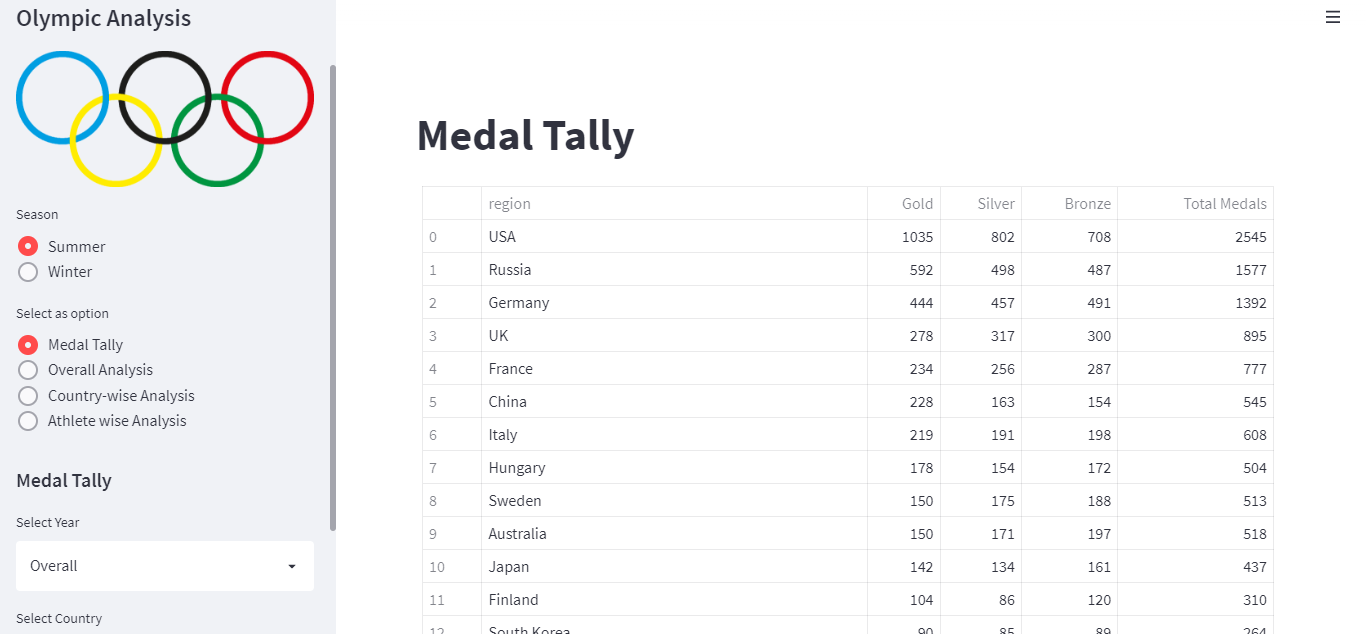Screen dimensions: 1366x634
Task: Click the USA cell in the medal table
Action: [x=502, y=237]
